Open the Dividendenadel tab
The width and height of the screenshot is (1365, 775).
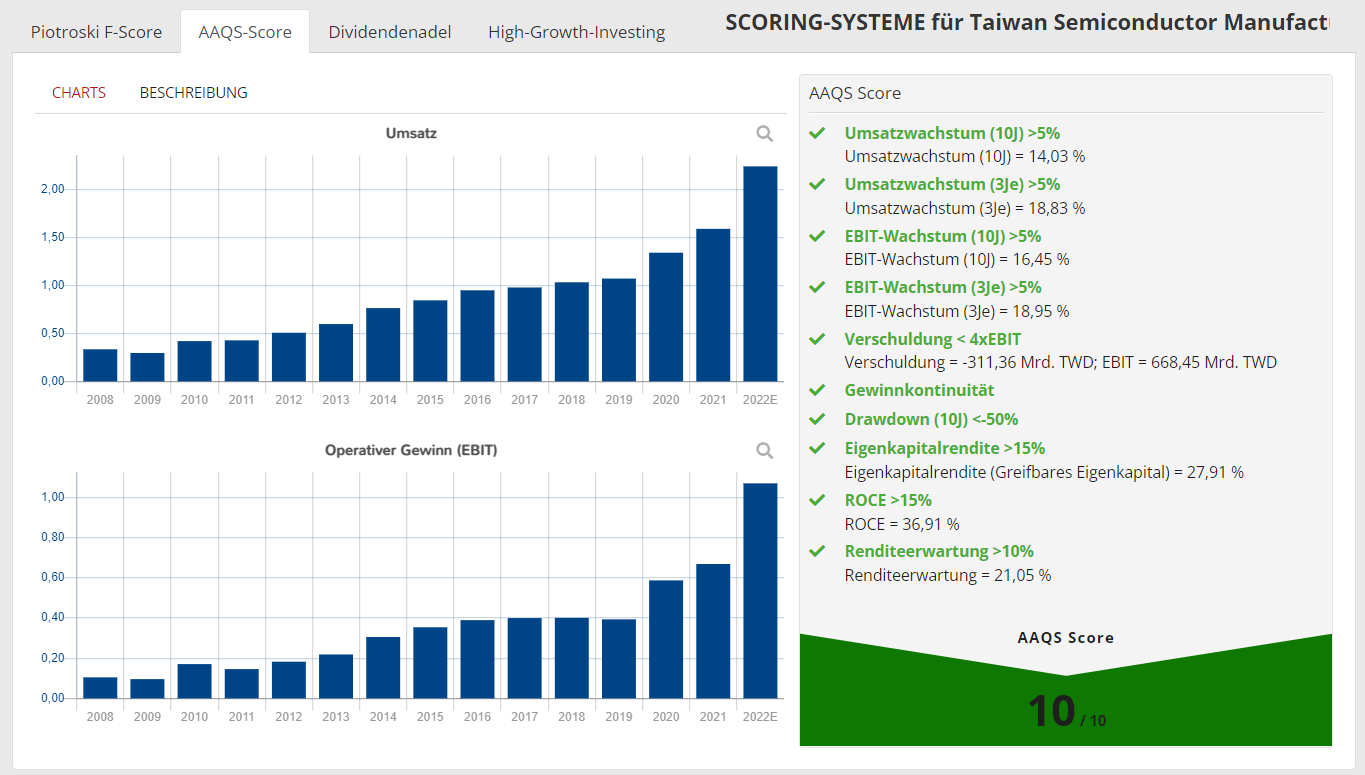coord(390,32)
